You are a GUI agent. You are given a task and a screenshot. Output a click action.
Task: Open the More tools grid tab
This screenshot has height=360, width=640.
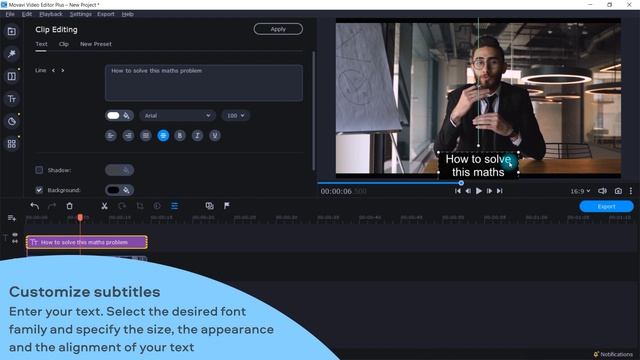11,144
